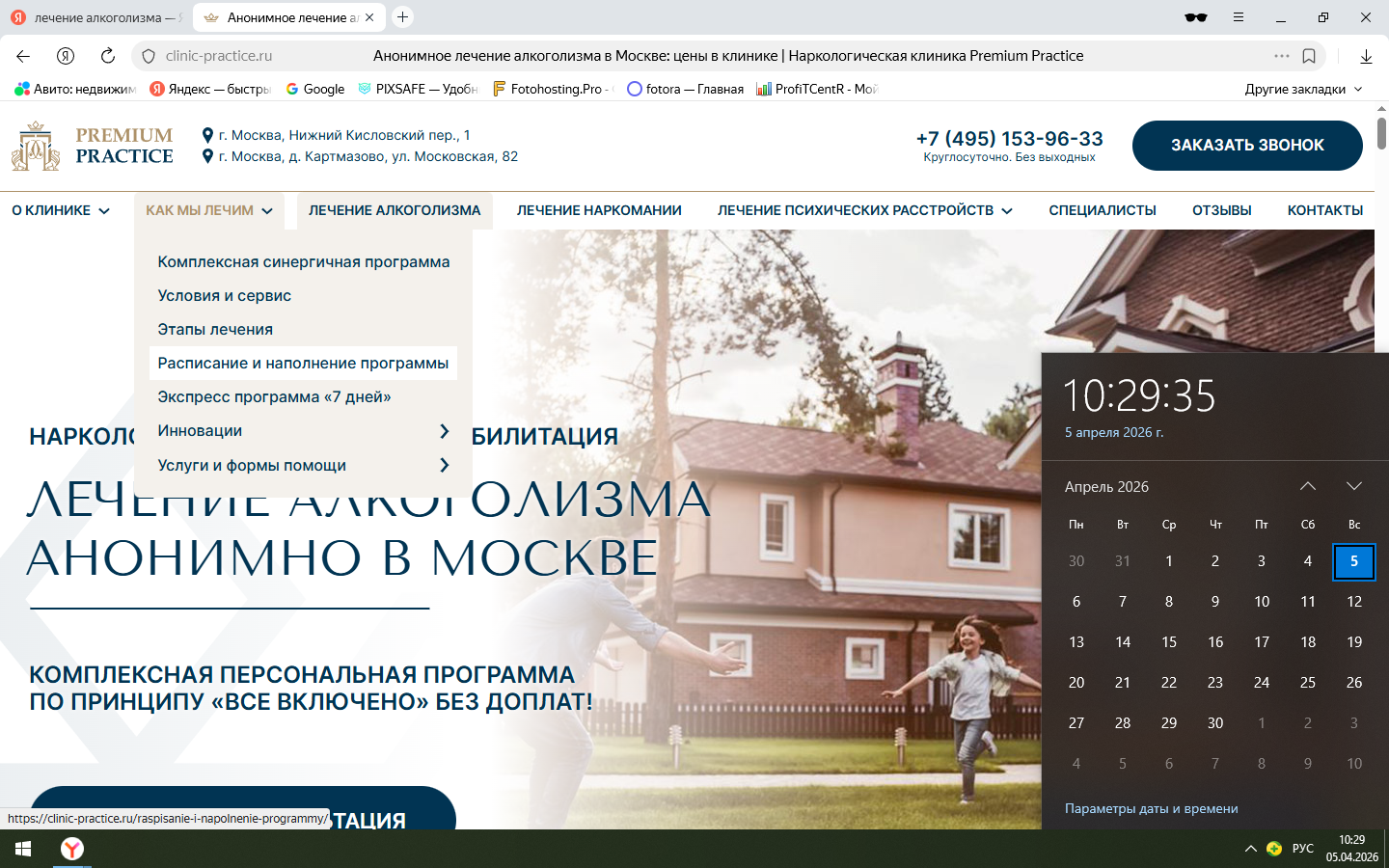Select April 30 in the calendar
The width and height of the screenshot is (1389, 868).
1215,723
